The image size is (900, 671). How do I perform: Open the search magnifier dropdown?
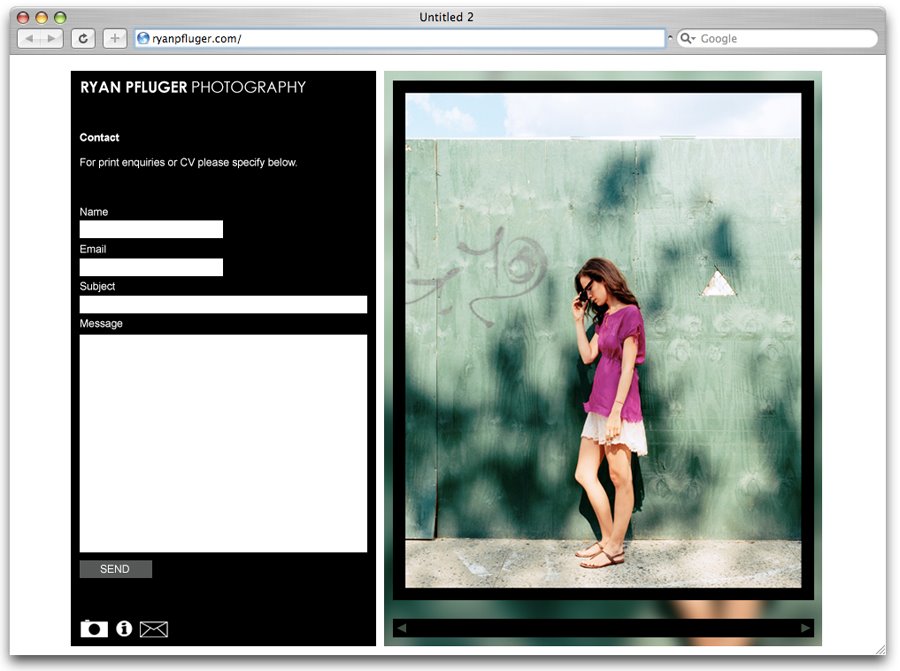click(687, 38)
